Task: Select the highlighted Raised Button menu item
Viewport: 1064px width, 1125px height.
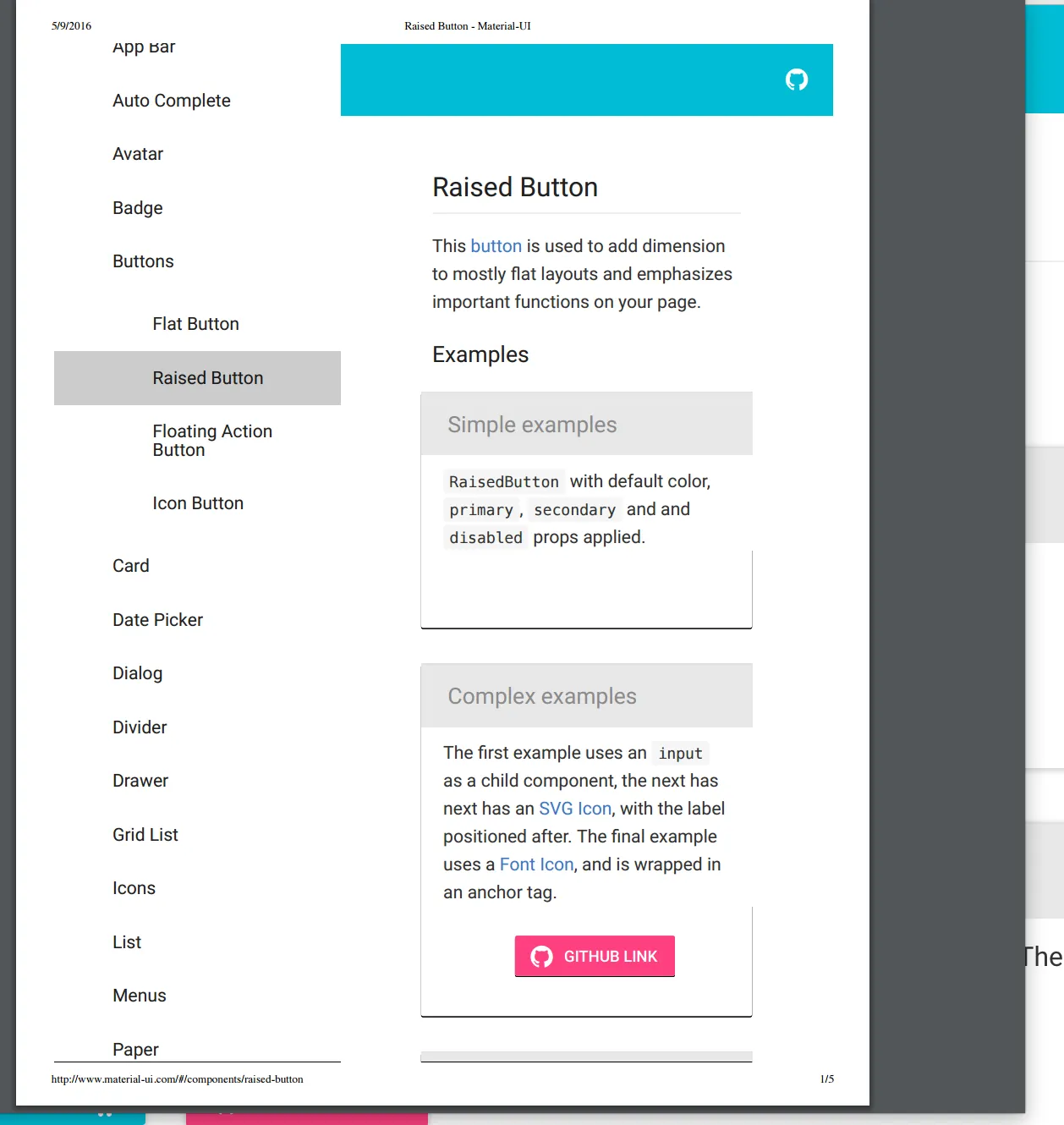Action: 207,378
